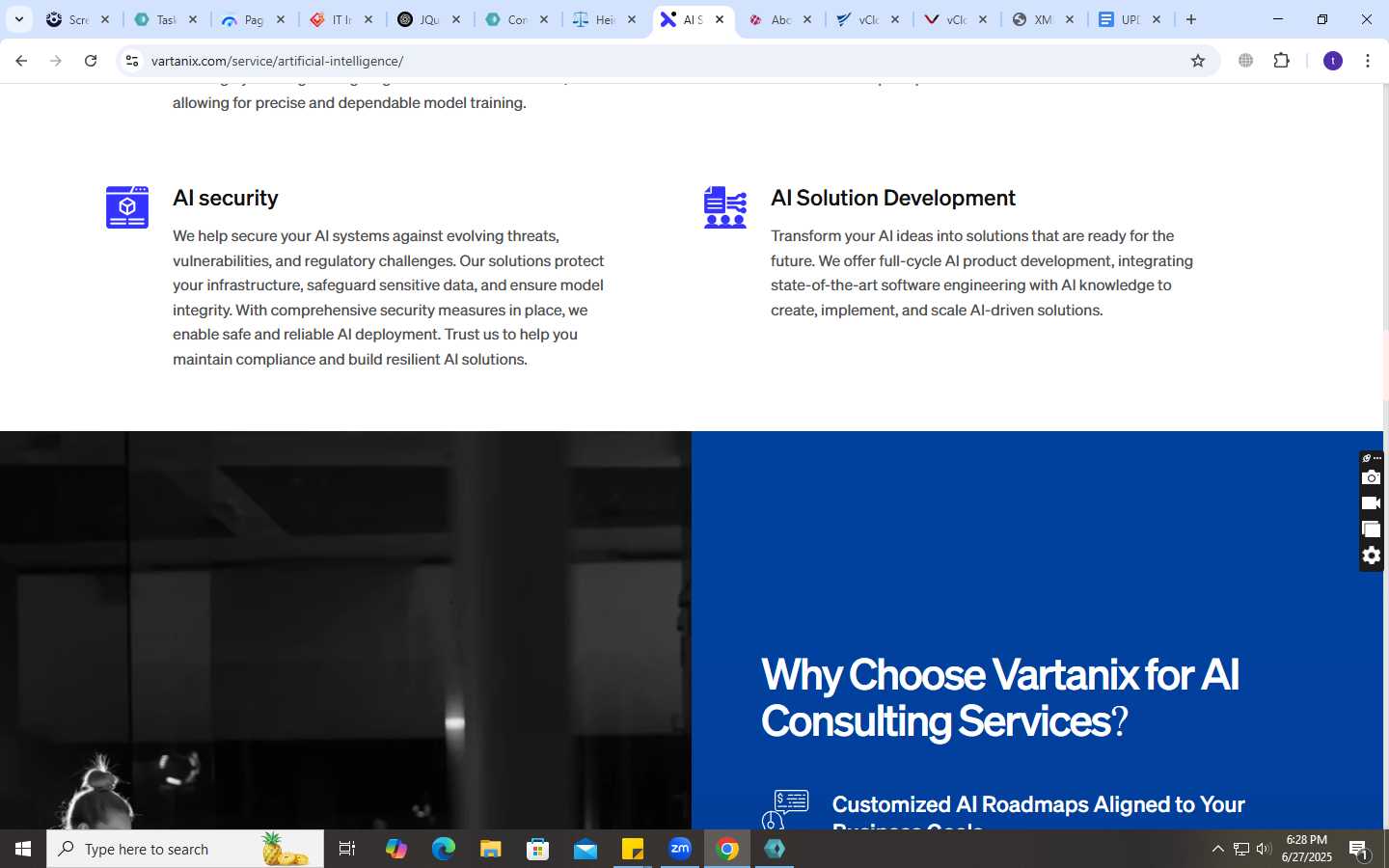
Task: Switch to the 'IT Ir' browser tab
Action: click(340, 19)
